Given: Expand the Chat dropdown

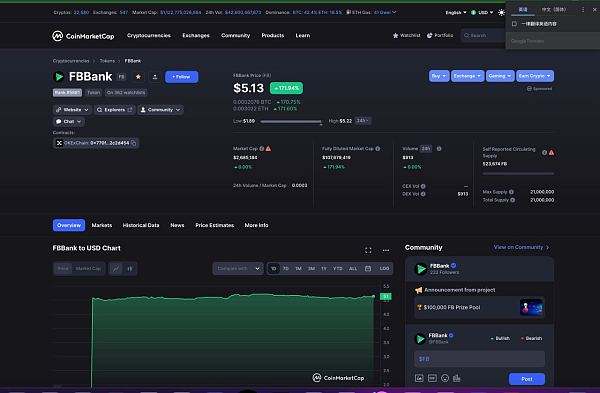Looking at the screenshot, I should click(68, 122).
